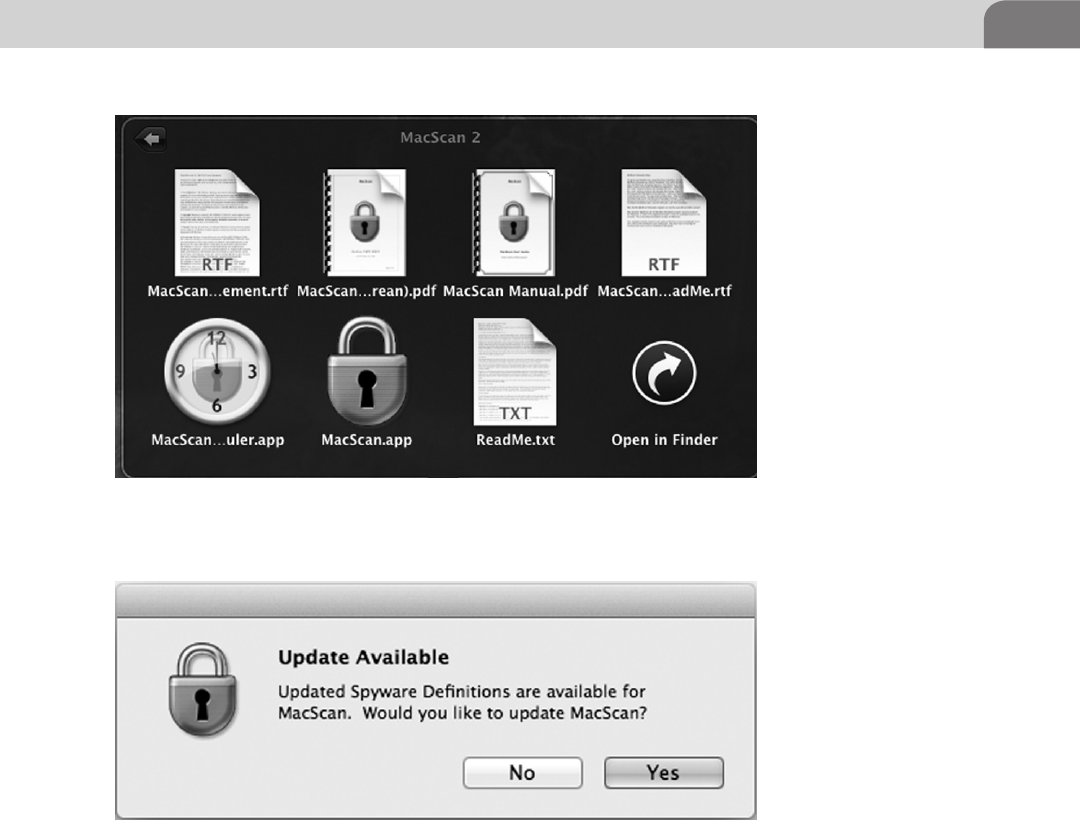Launch the MacScan...uler.app clock icon
The image size is (1080, 820).
point(217,371)
